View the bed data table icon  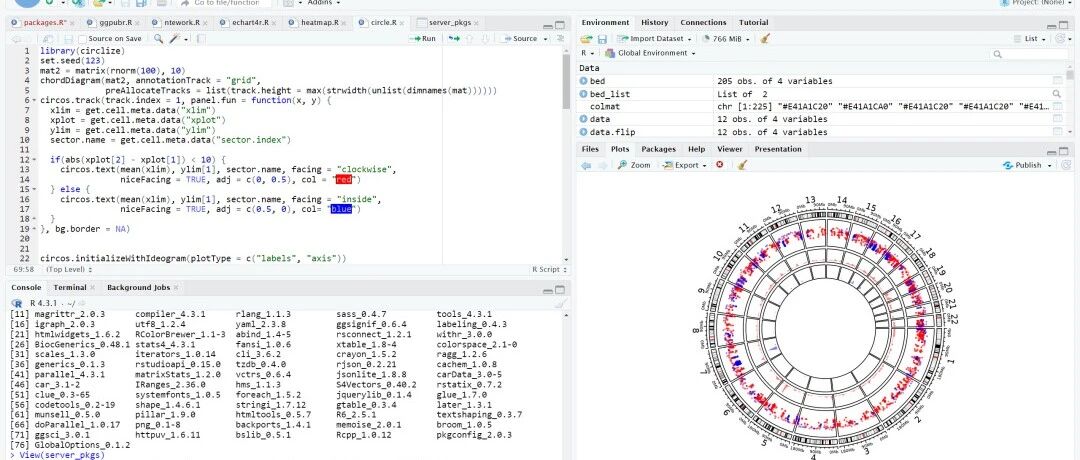point(1057,81)
